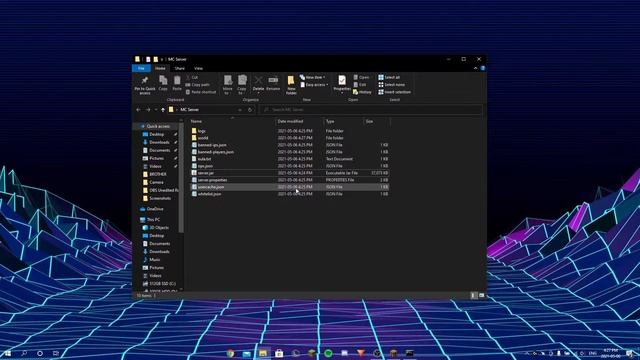This screenshot has width=640, height=360.
Task: Select the banned-players.json file
Action: point(289,152)
